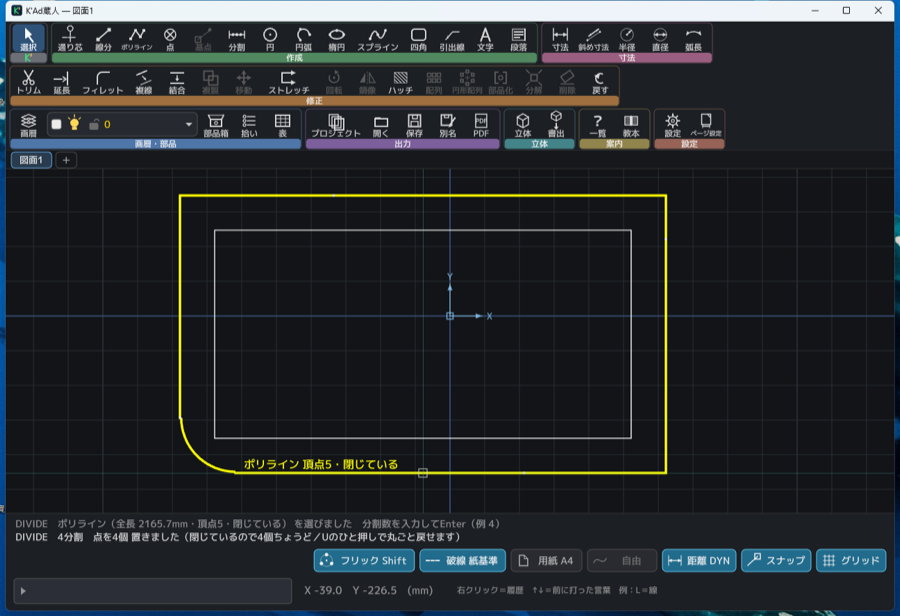The width and height of the screenshot is (900, 616).
Task: Select the 円弧 arc tool
Action: click(303, 39)
